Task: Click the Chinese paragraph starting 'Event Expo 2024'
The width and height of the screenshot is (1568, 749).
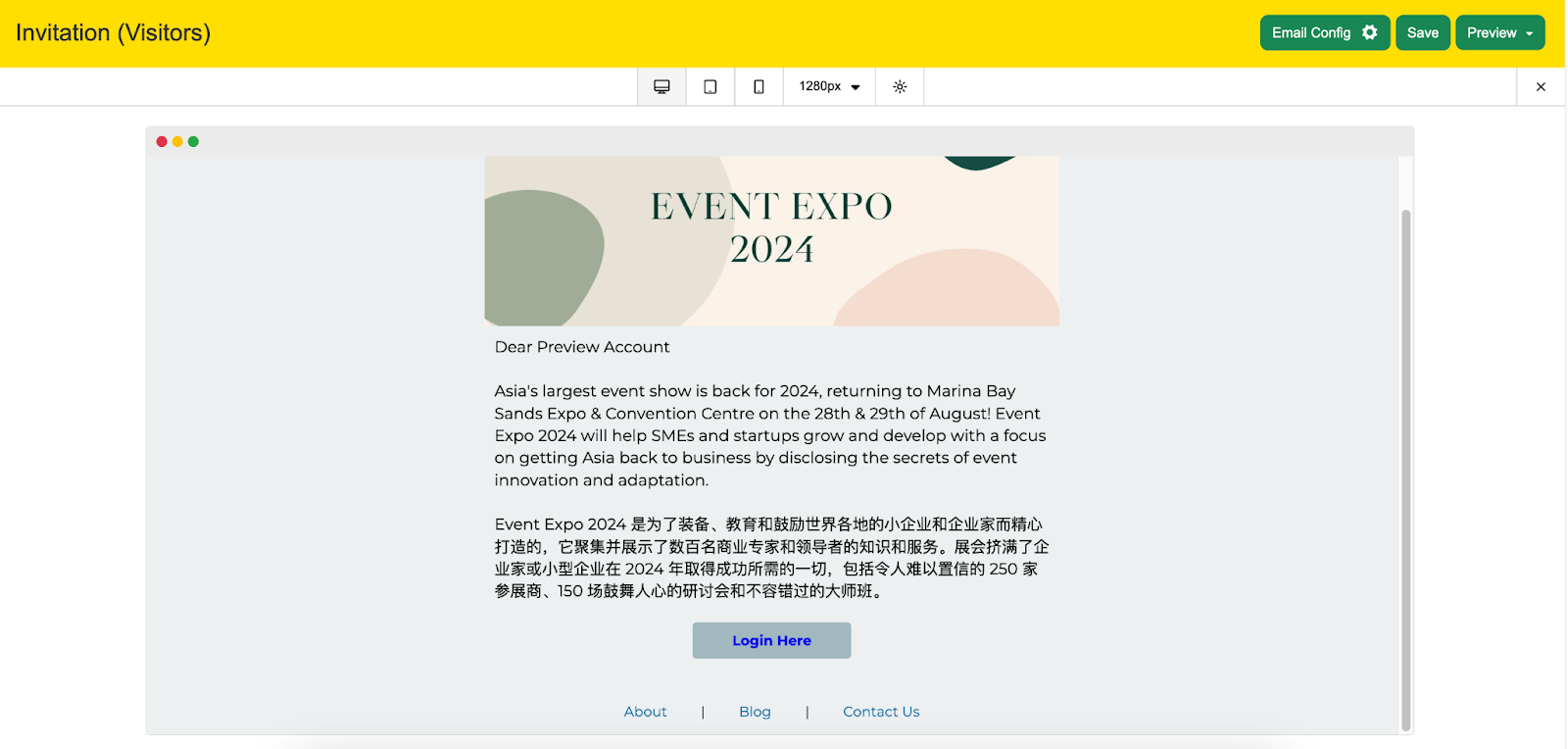Action: tap(771, 558)
